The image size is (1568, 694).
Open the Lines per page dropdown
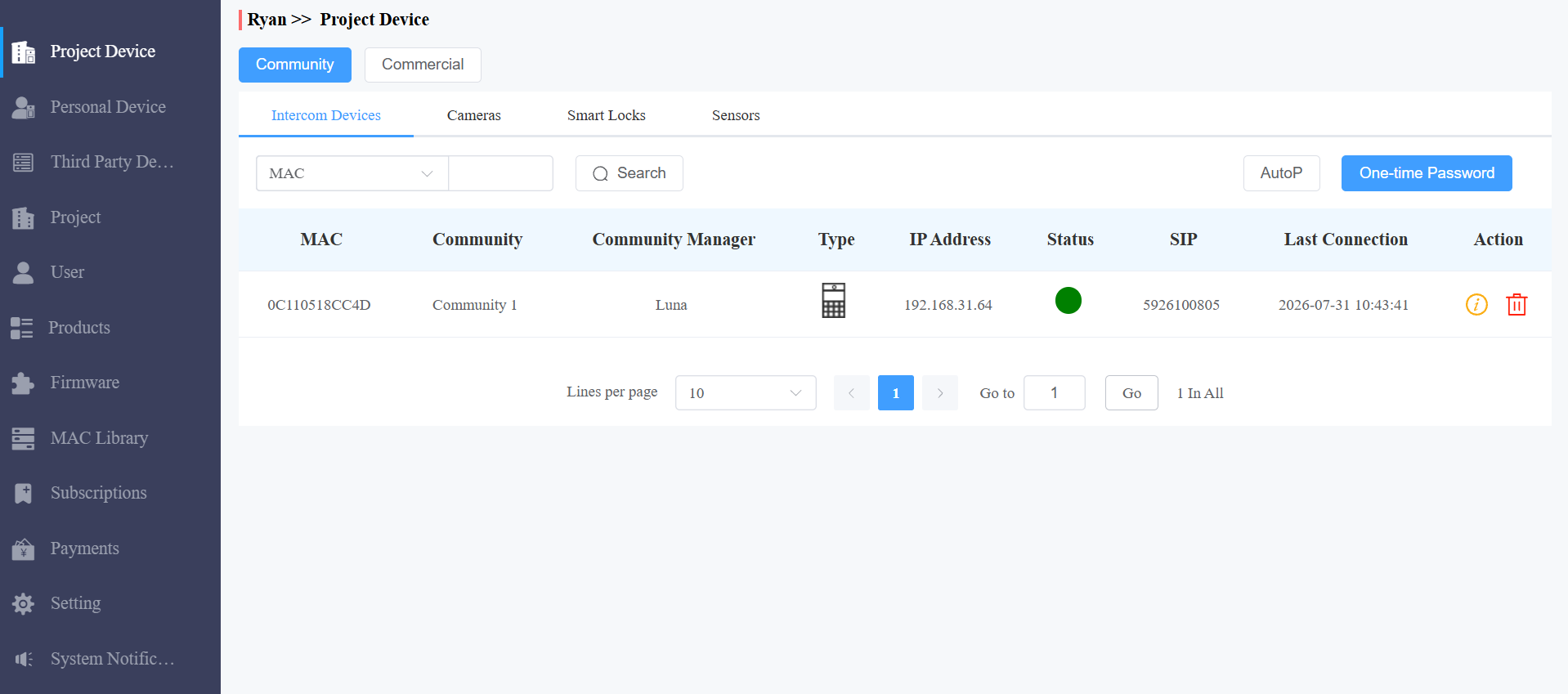(x=746, y=393)
